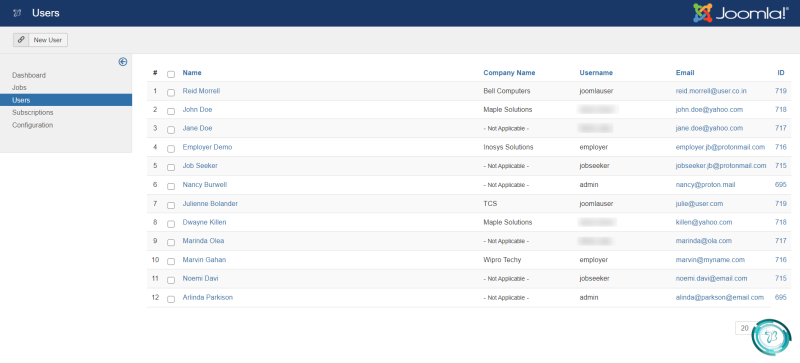The height and width of the screenshot is (363, 800).
Task: Sort by the ID column header
Action: pyautogui.click(x=781, y=73)
